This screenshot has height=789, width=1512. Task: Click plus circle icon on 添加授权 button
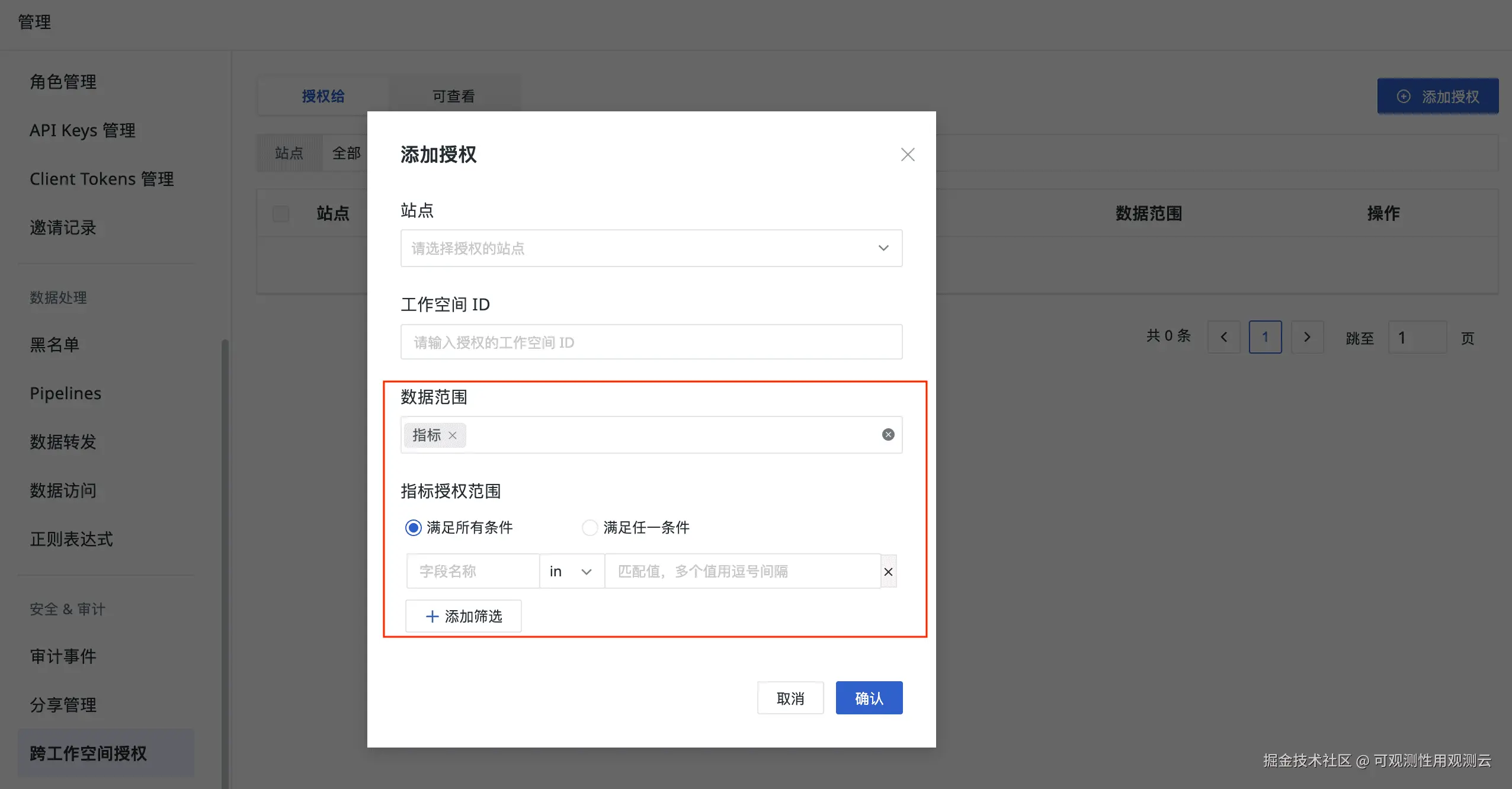click(x=1403, y=97)
